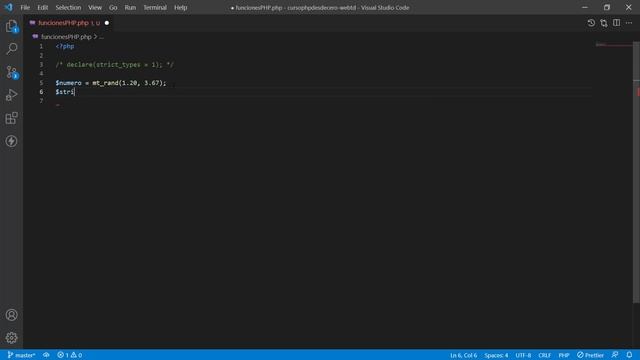The height and width of the screenshot is (360, 640).
Task: Click the $stri text on line 6
Action: (65, 92)
